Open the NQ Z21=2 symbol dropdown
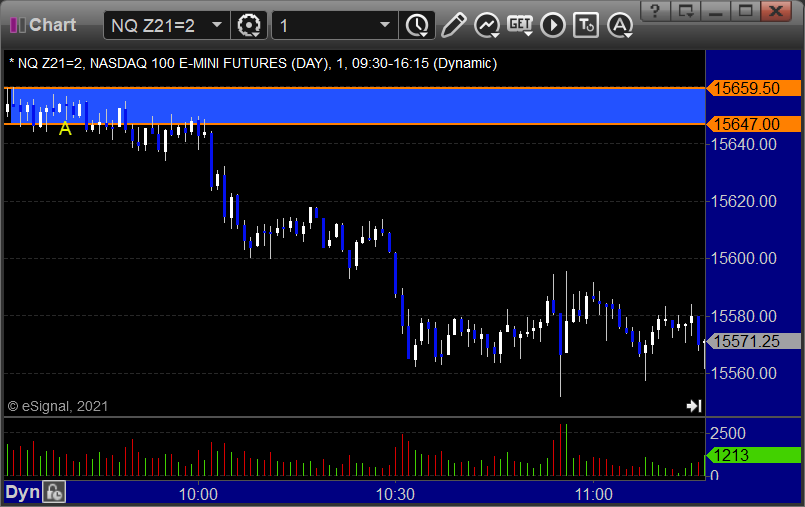Image resolution: width=805 pixels, height=507 pixels. pos(217,25)
